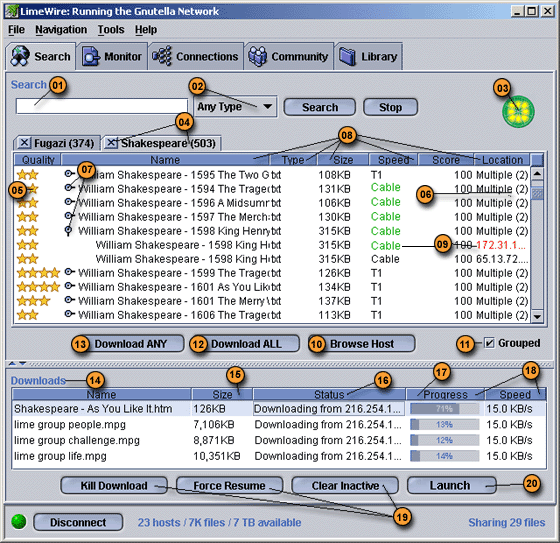This screenshot has width=560, height=543.
Task: Collapse the expanded 1598 King Henry group
Action: [x=69, y=231]
